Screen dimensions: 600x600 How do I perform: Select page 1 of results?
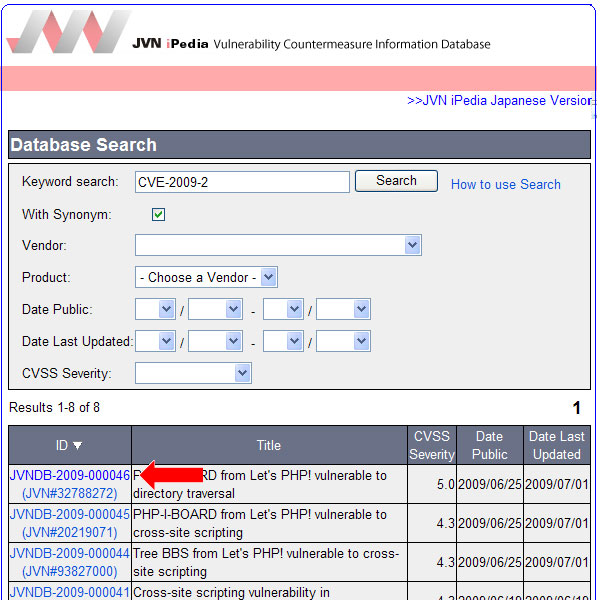(576, 408)
